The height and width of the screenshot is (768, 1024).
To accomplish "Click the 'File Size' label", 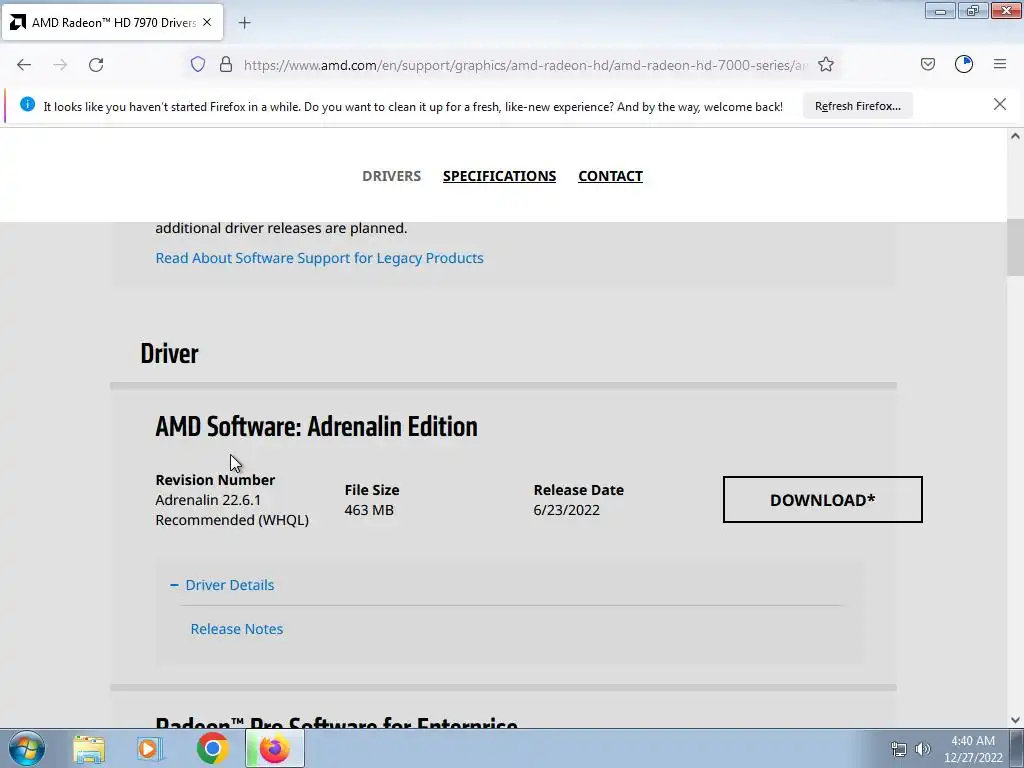I will tap(372, 490).
